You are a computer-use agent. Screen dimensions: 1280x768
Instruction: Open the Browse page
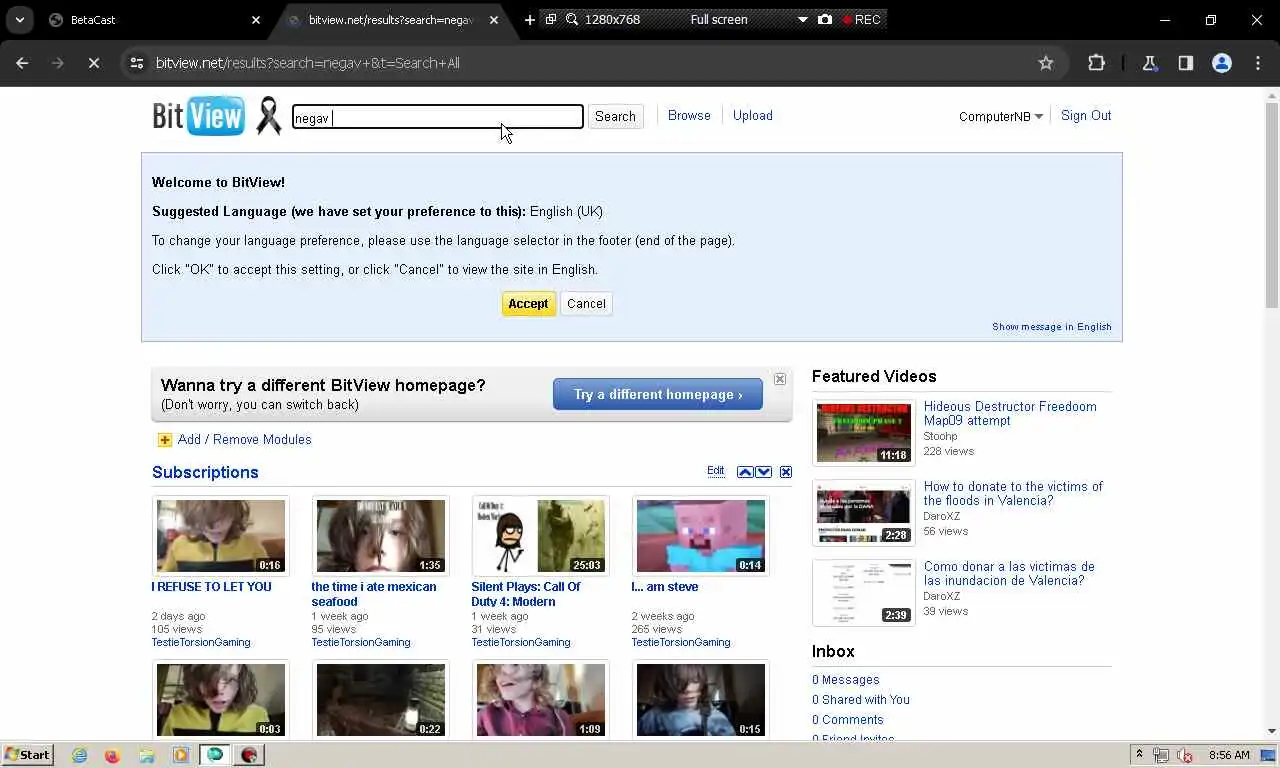tap(689, 115)
